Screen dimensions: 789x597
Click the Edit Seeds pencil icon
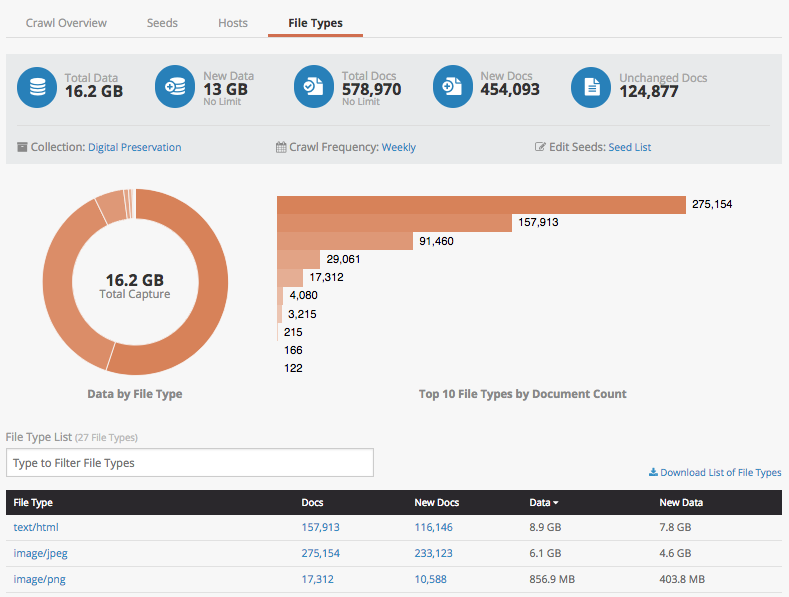coord(541,147)
